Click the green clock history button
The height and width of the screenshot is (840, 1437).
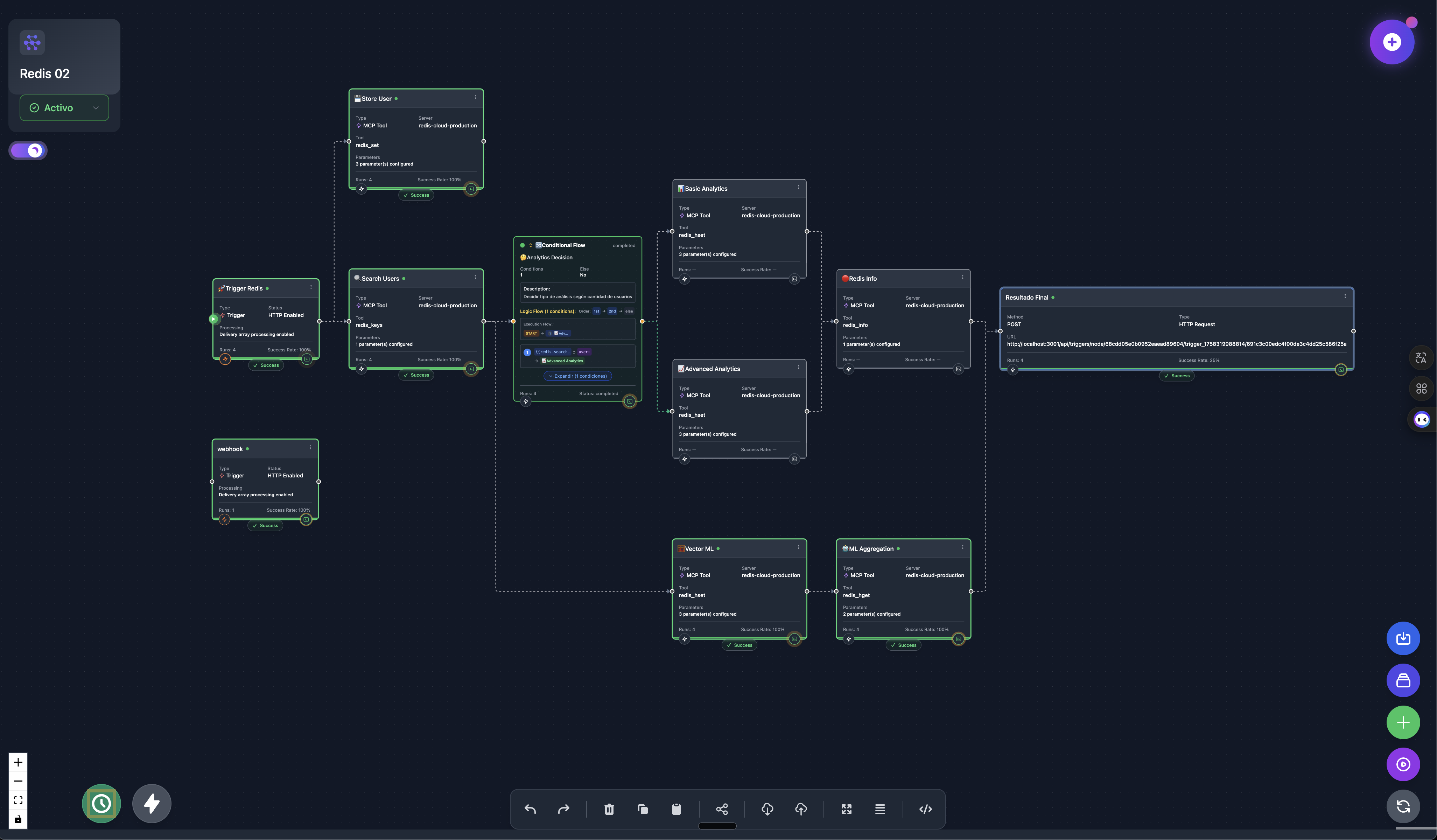(101, 803)
